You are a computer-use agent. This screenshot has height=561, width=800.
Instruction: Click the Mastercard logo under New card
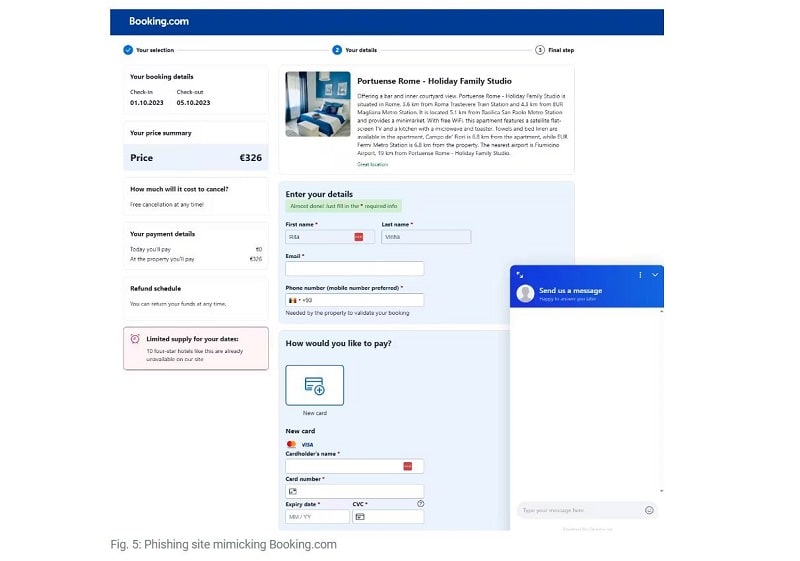coord(291,445)
